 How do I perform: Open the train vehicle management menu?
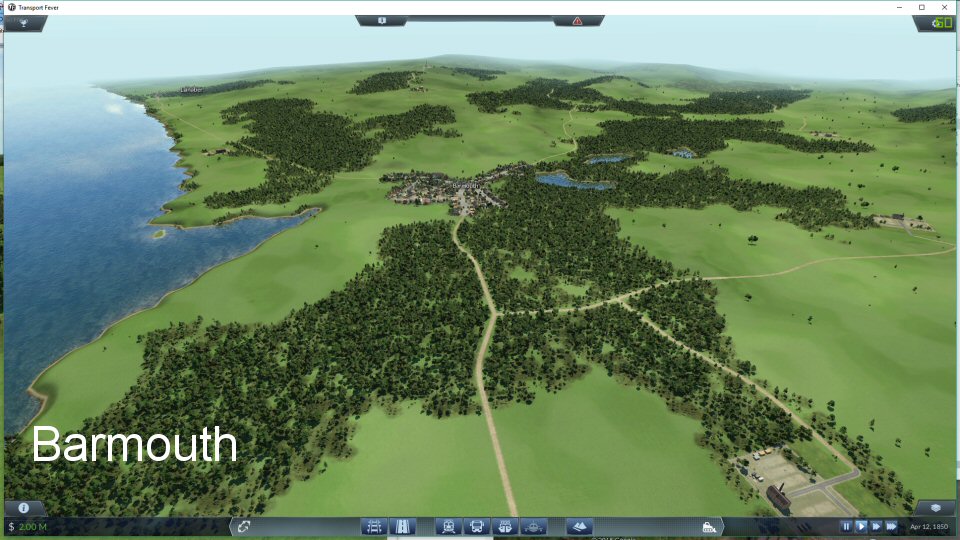point(448,527)
